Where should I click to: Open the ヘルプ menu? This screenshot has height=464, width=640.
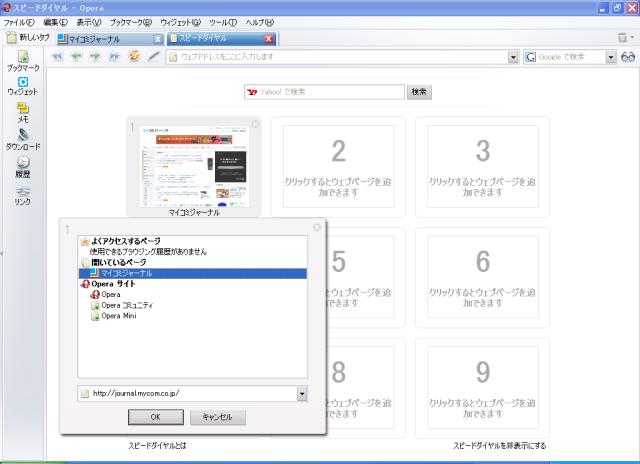click(260, 22)
